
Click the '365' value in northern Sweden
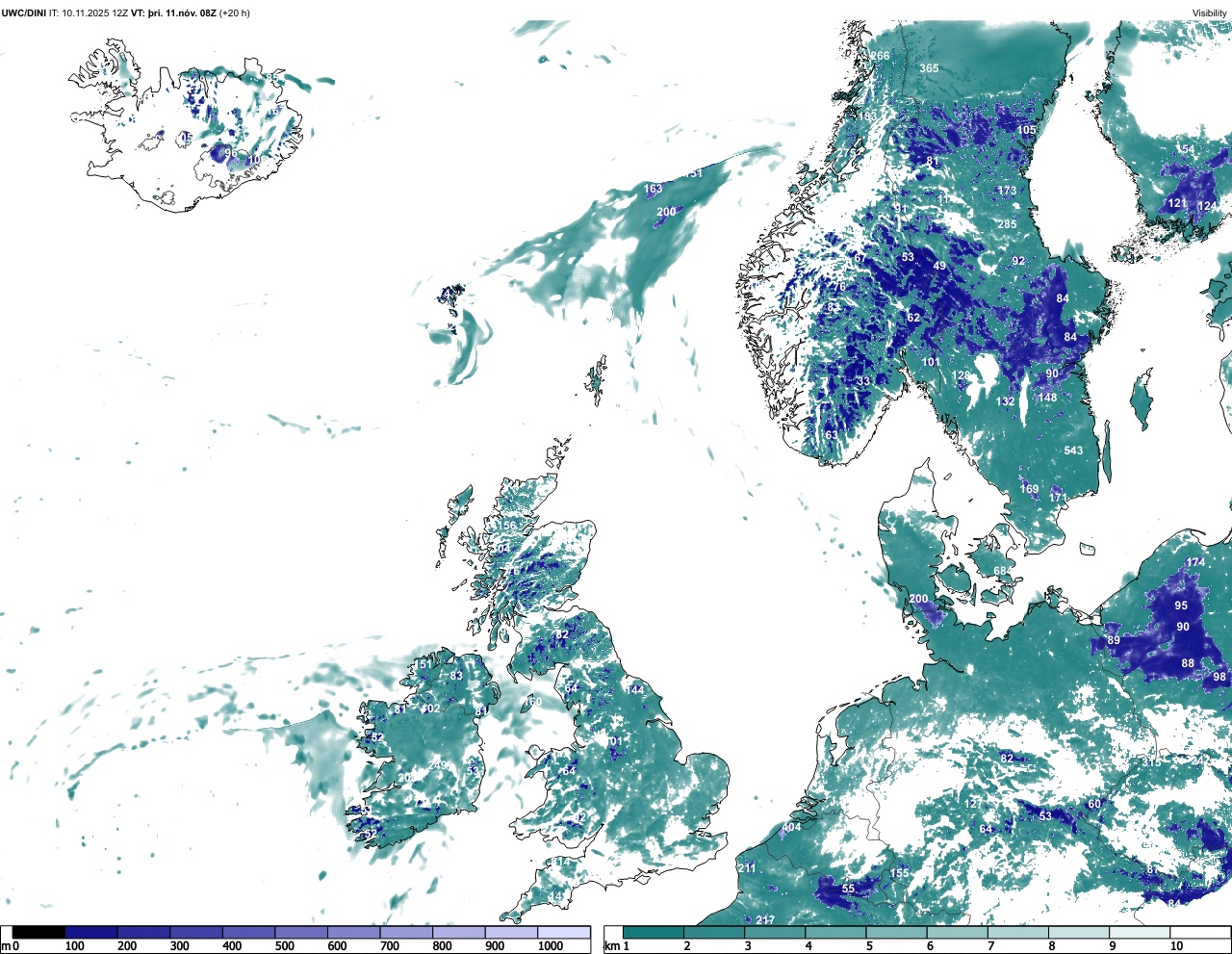[929, 68]
